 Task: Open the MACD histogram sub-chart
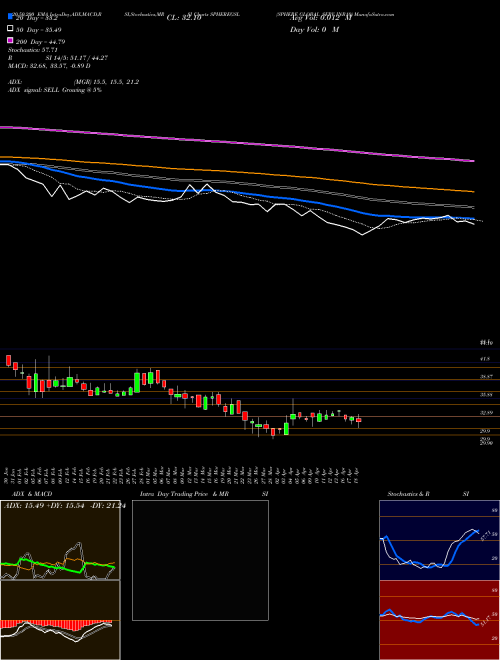[x=60, y=620]
